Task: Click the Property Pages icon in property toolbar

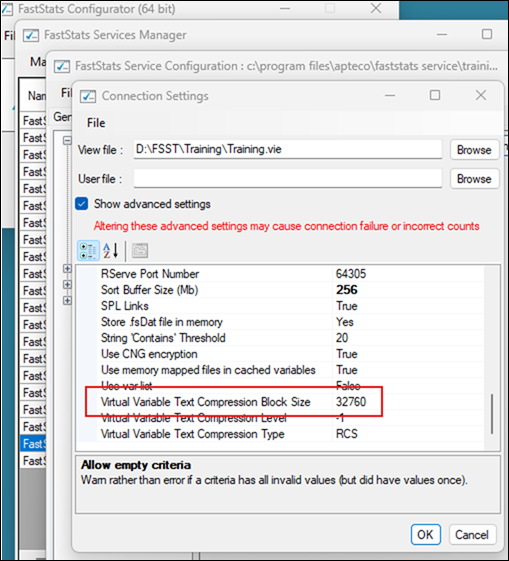Action: click(x=140, y=250)
